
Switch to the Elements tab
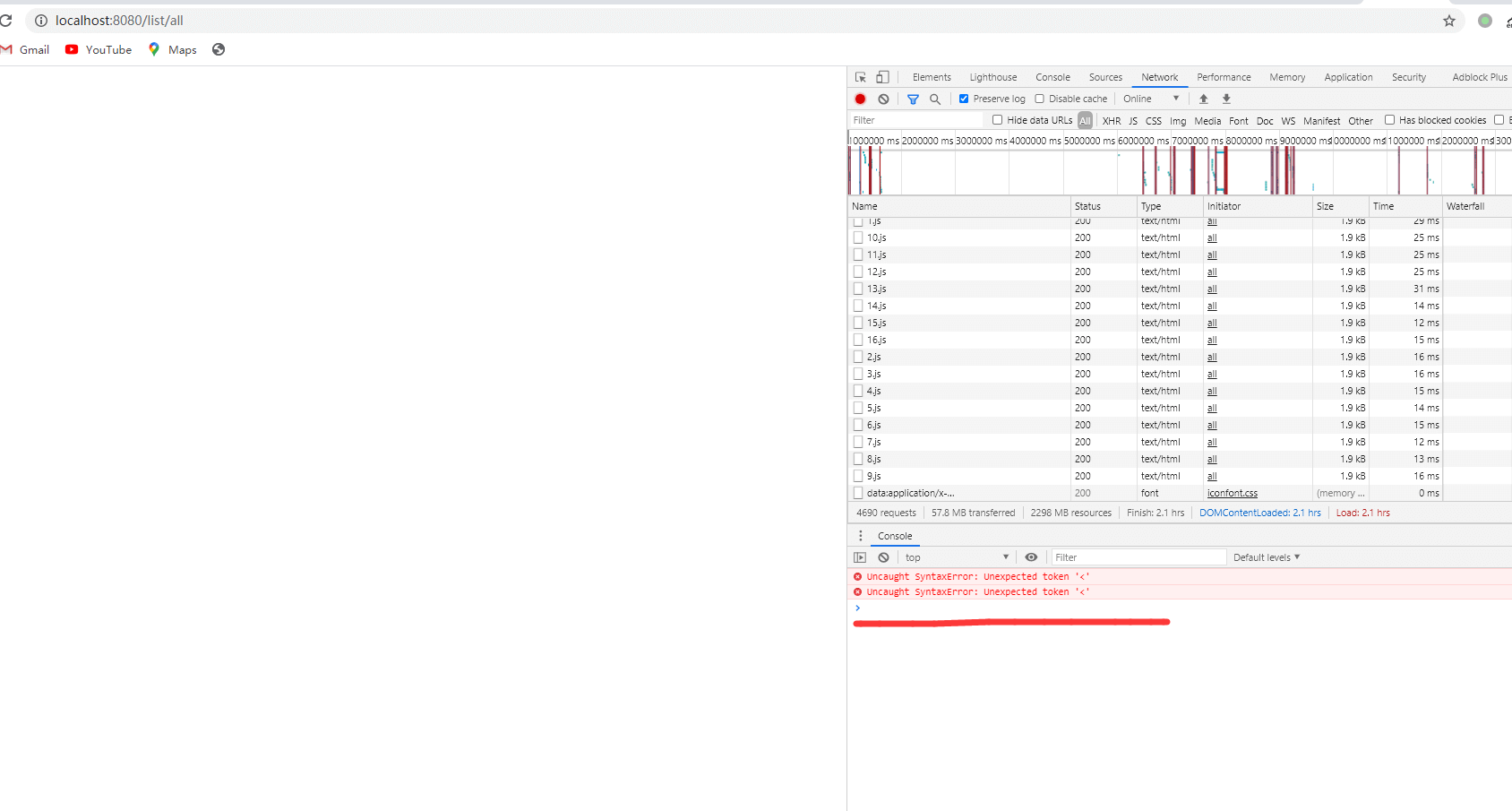tap(931, 77)
